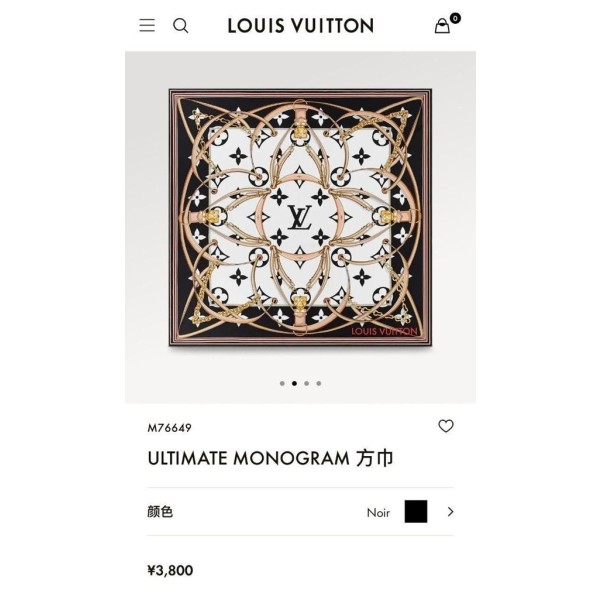This screenshot has width=600, height=600.
Task: Open the 颜色 color row
Action: click(300, 512)
